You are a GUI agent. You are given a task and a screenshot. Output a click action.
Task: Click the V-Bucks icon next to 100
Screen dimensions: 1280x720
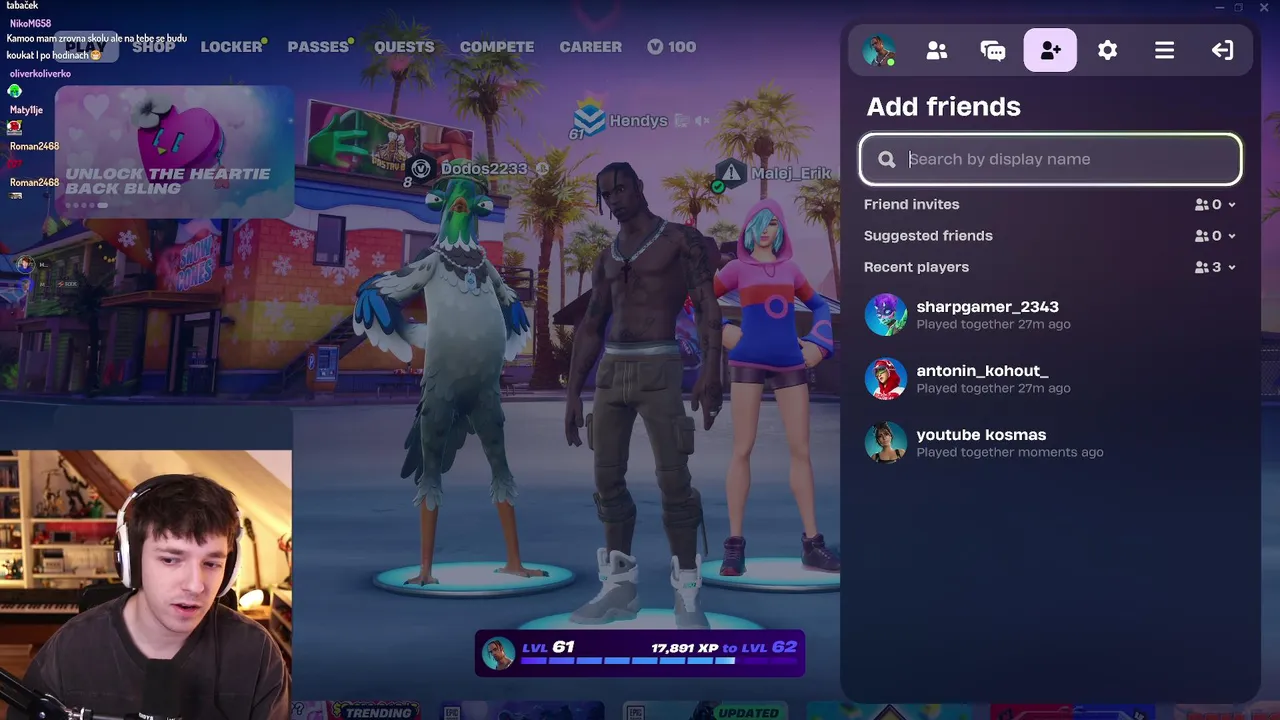(x=655, y=47)
